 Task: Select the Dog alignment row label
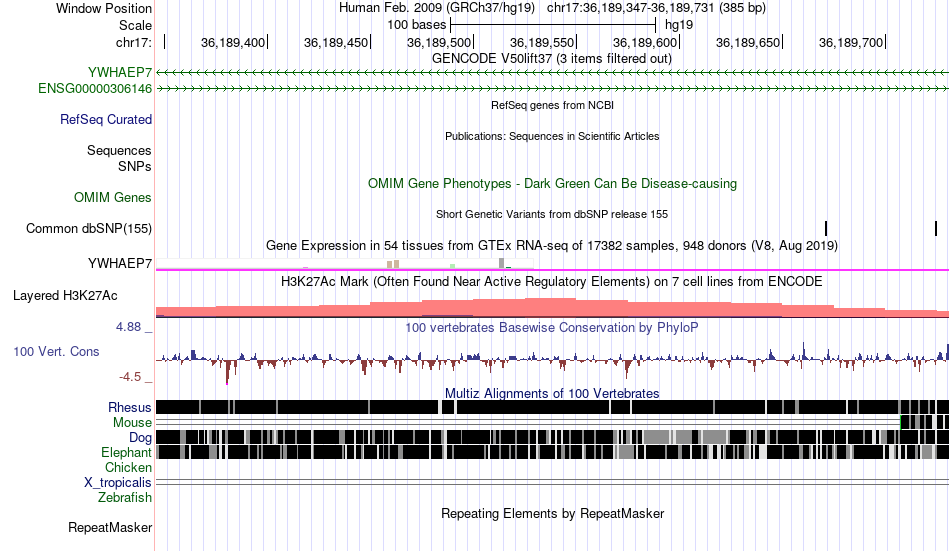pos(140,438)
